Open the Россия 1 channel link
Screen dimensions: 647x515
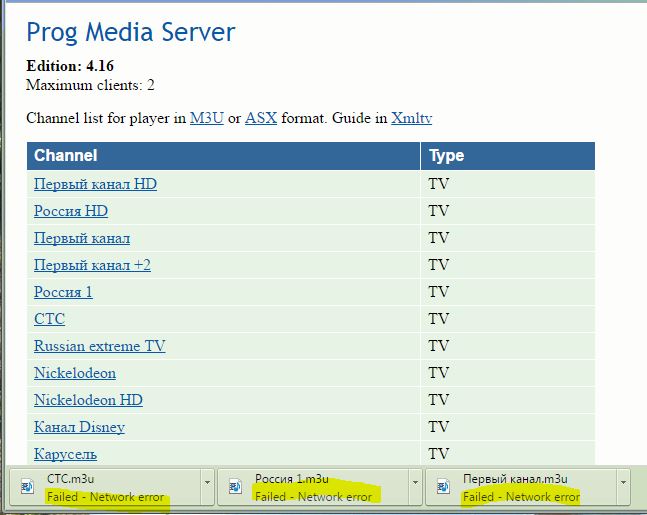pyautogui.click(x=63, y=292)
